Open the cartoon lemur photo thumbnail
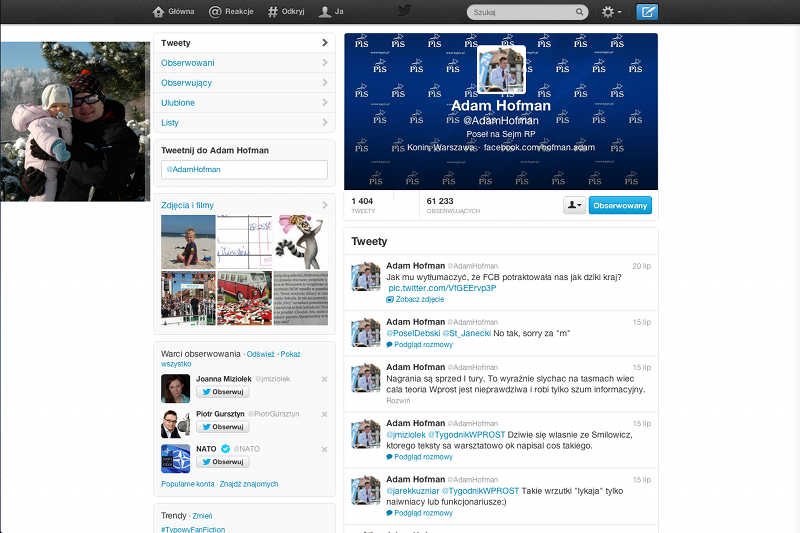 click(x=301, y=242)
